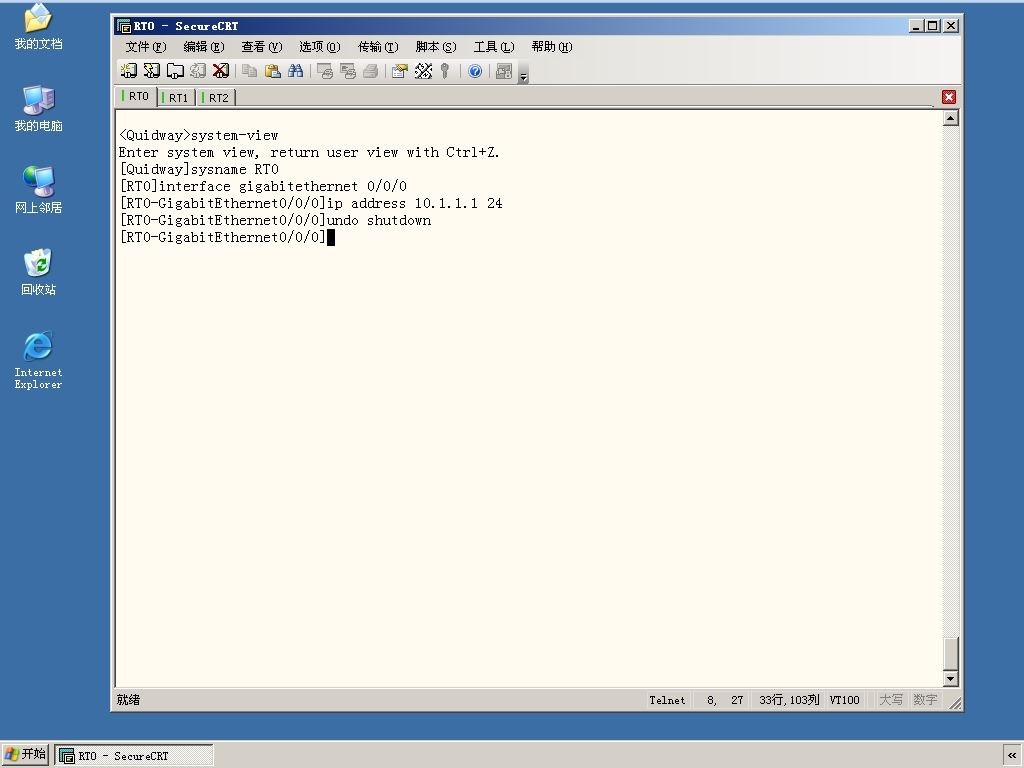This screenshot has width=1024, height=768.
Task: Expand system tray chevron
Action: 1012,756
